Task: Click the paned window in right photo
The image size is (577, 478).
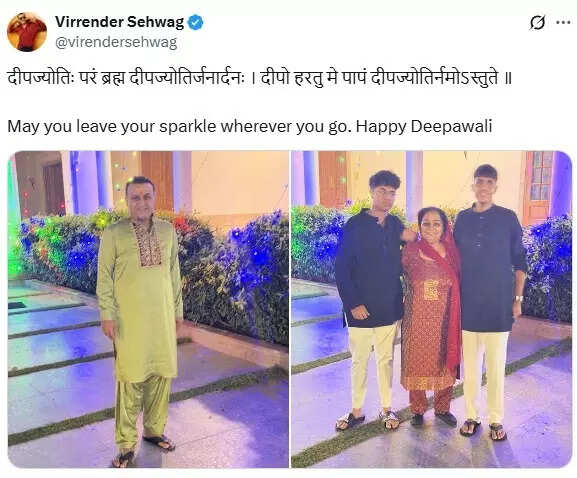Action: 539,176
